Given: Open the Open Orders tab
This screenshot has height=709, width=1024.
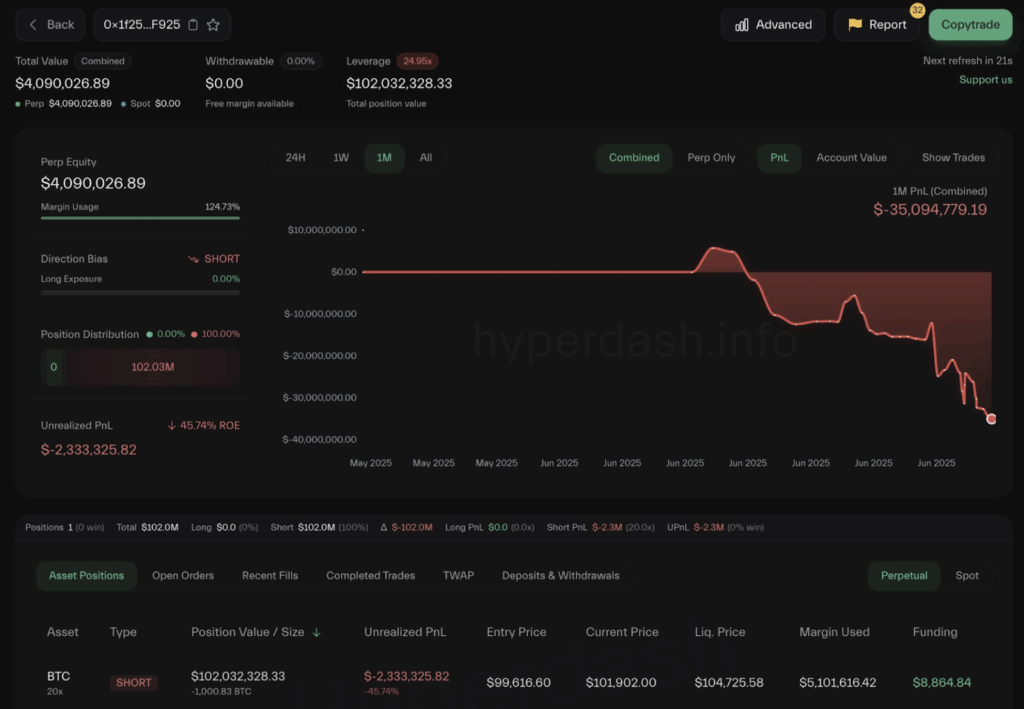Looking at the screenshot, I should 183,576.
